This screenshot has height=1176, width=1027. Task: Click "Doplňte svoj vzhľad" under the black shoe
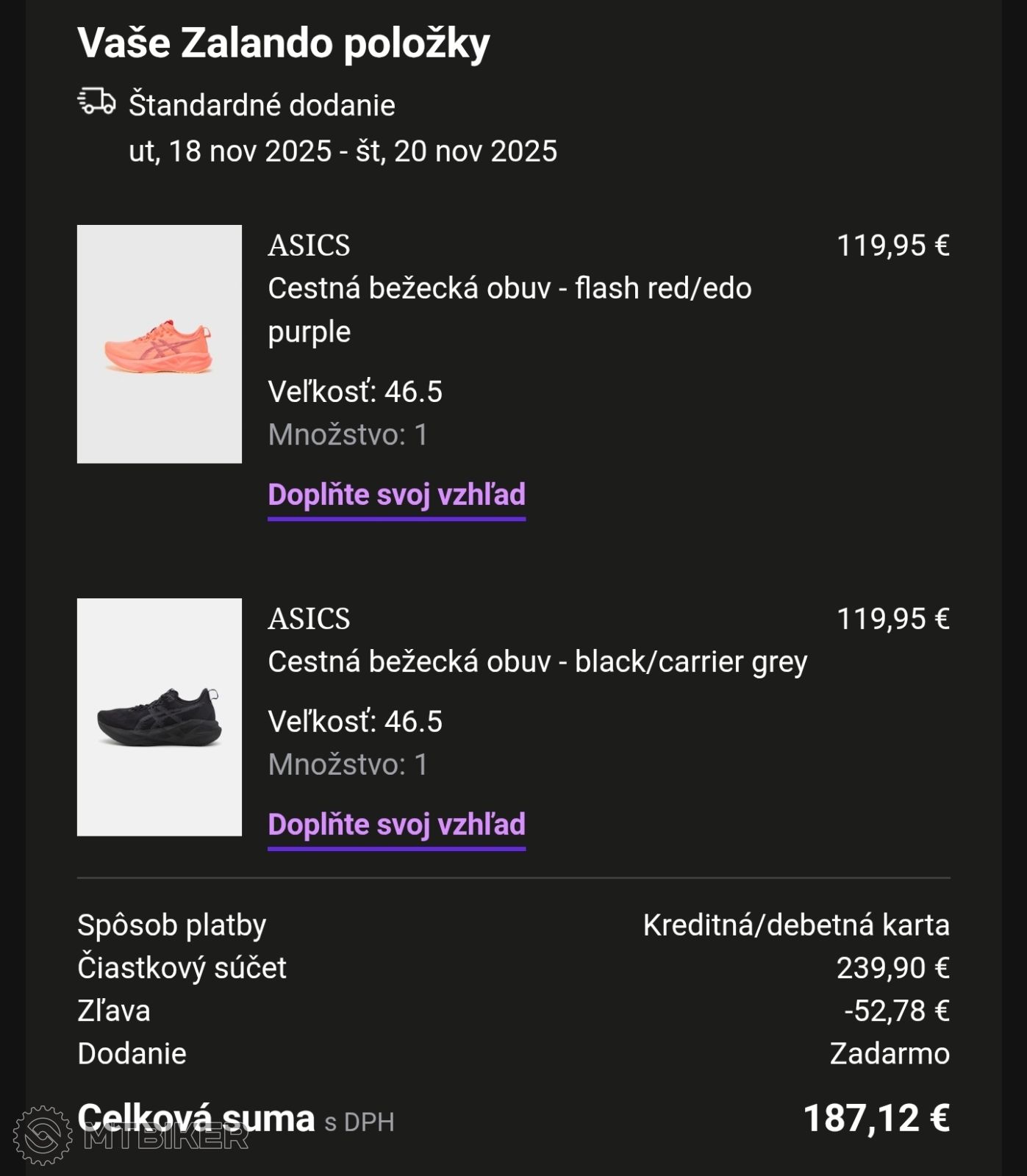coord(396,825)
